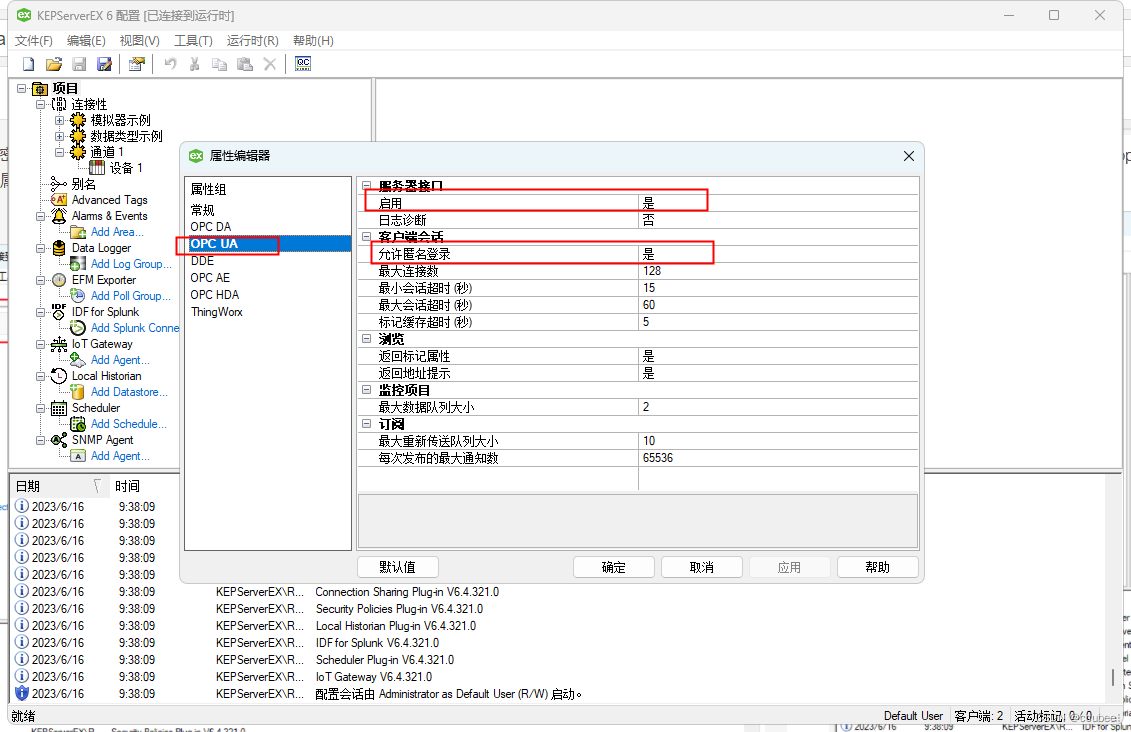Open the 运行时(R) menu
The image size is (1131, 732).
click(x=252, y=40)
